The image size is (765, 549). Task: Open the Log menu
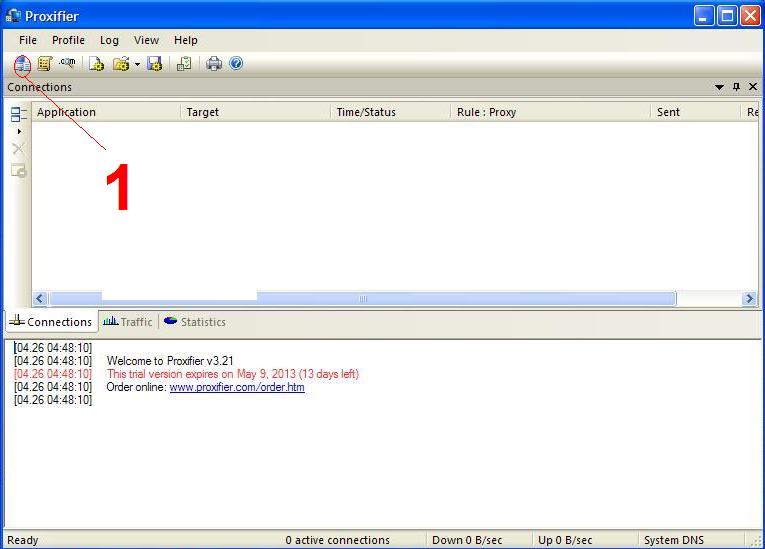pos(109,40)
